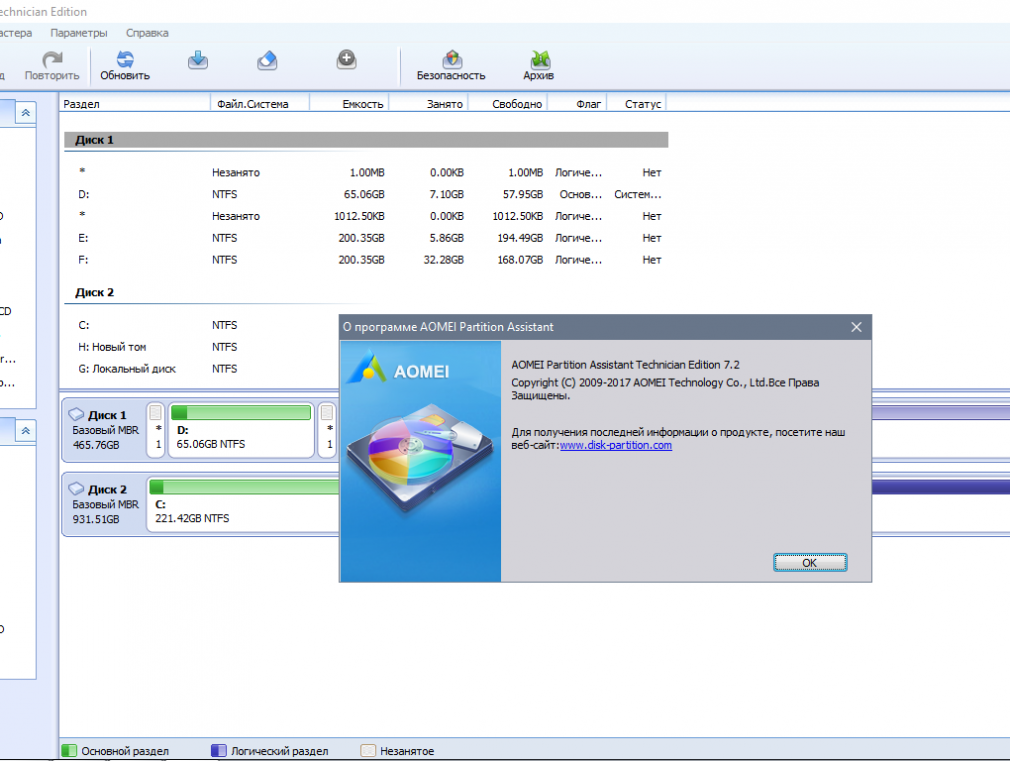The height and width of the screenshot is (761, 1010).
Task: Click the 931.51GB size label of Диск 2
Action: pos(96,519)
